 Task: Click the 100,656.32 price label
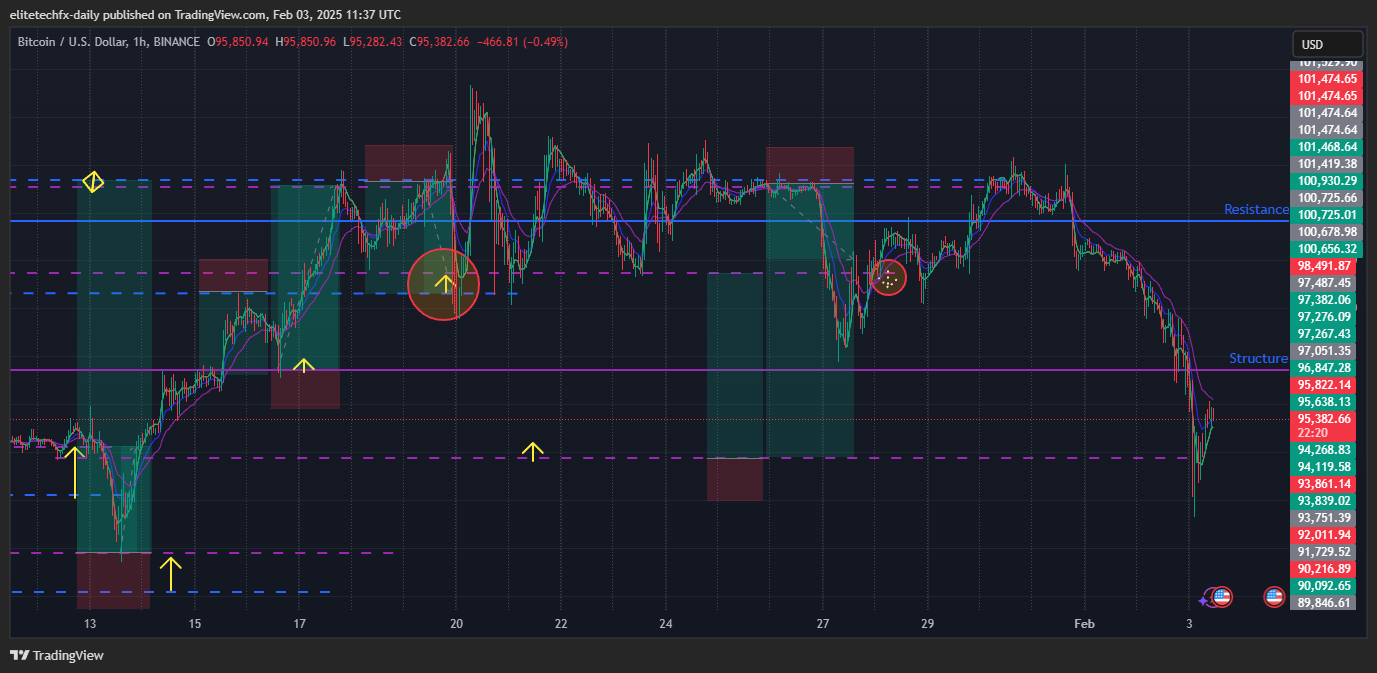pyautogui.click(x=1325, y=248)
